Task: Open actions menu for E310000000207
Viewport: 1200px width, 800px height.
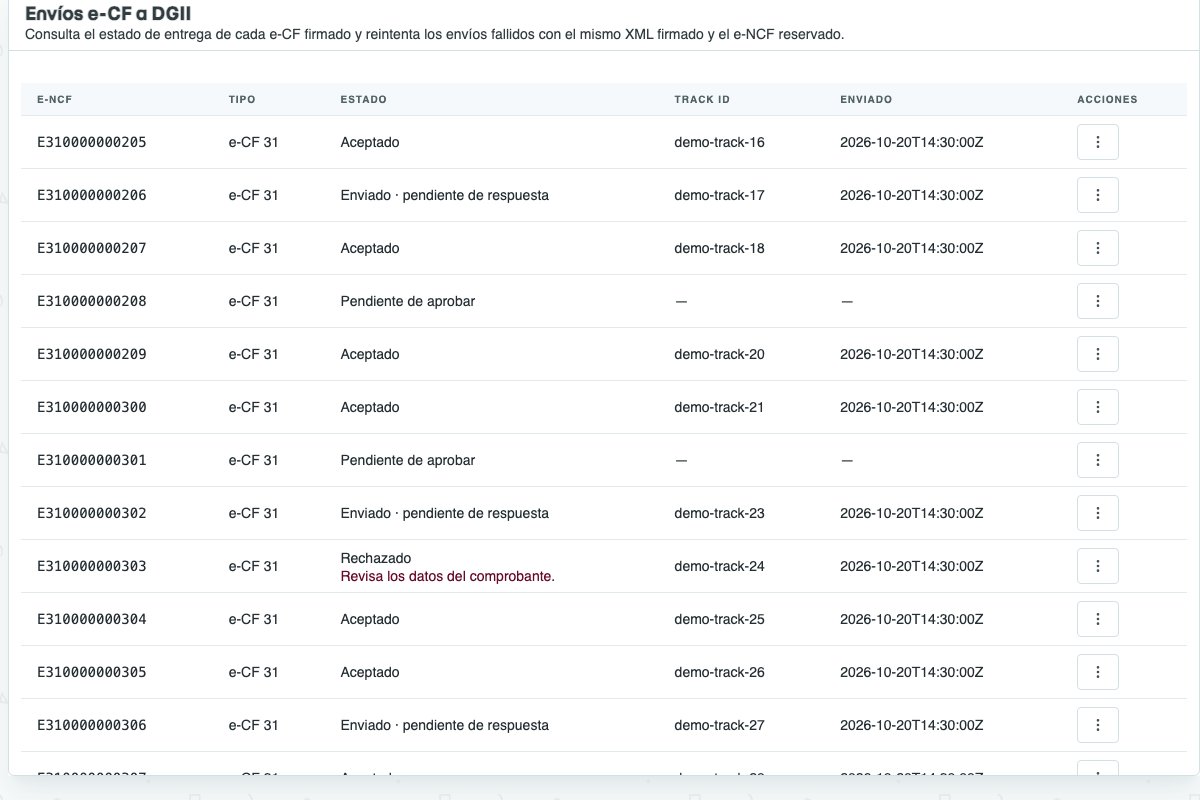Action: pos(1097,248)
